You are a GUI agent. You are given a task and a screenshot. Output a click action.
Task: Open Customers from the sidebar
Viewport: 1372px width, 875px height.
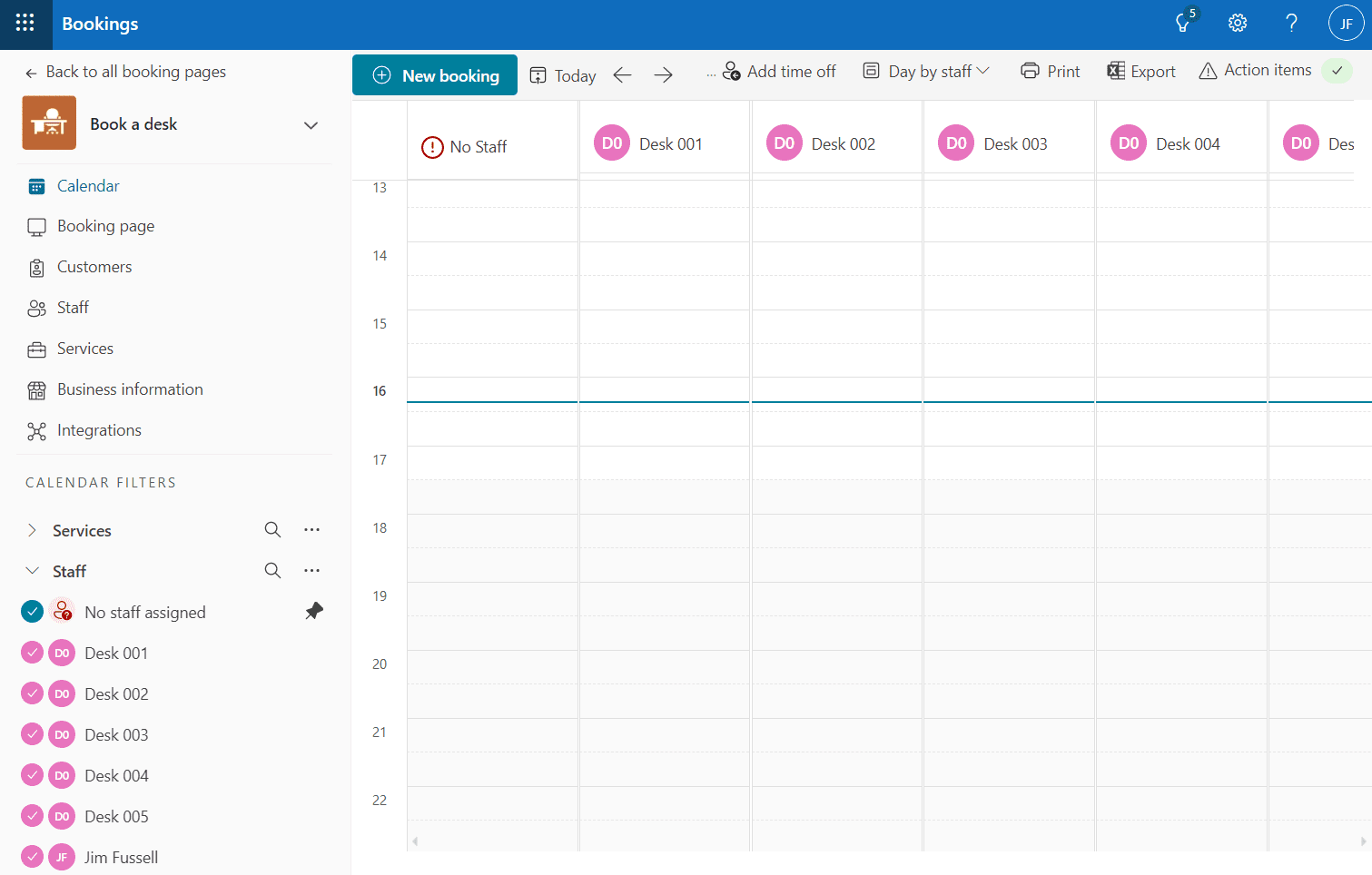click(94, 266)
